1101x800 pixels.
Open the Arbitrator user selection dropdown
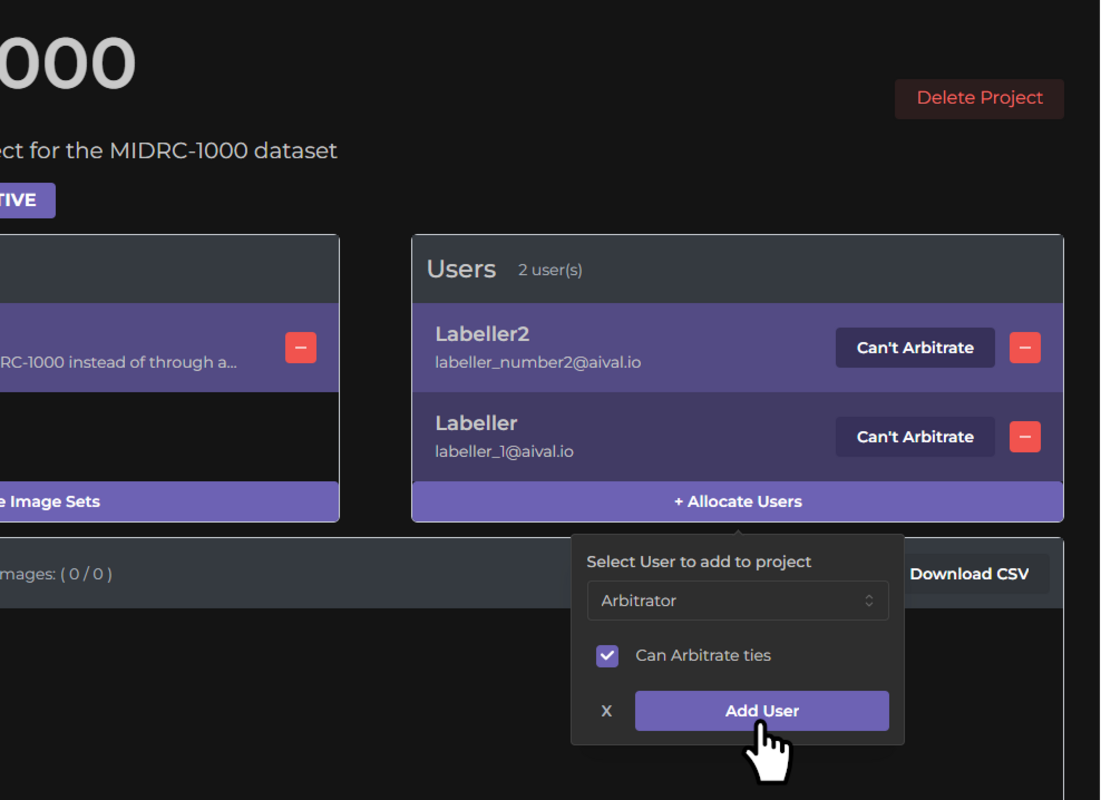(x=737, y=600)
